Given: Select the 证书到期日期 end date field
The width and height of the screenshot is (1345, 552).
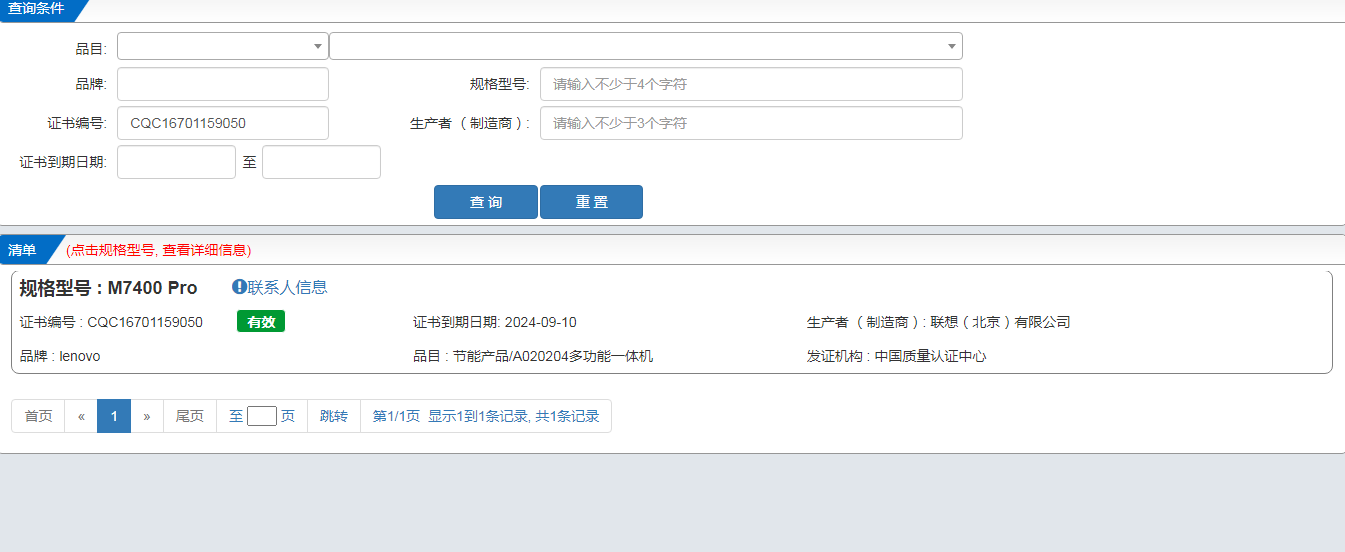Looking at the screenshot, I should [x=321, y=162].
